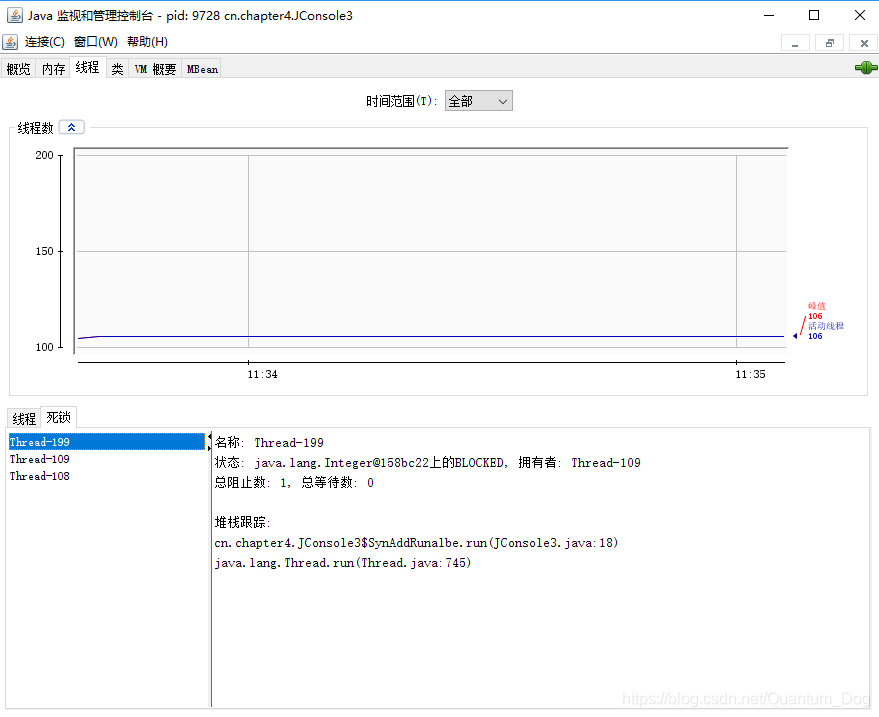Image resolution: width=879 pixels, height=717 pixels.
Task: Switch to the lower 线程 list tab
Action: point(24,419)
